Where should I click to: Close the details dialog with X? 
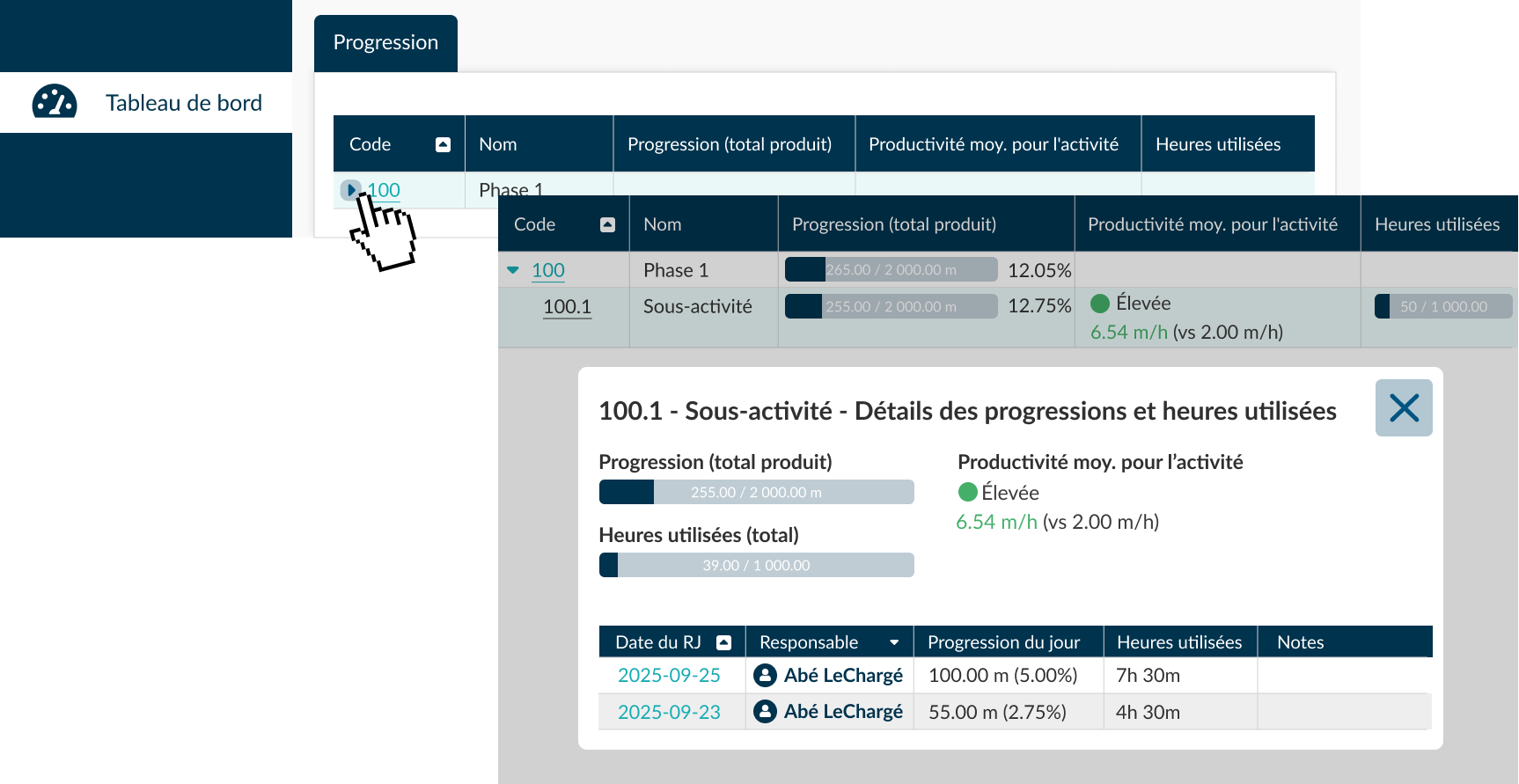pyautogui.click(x=1404, y=407)
